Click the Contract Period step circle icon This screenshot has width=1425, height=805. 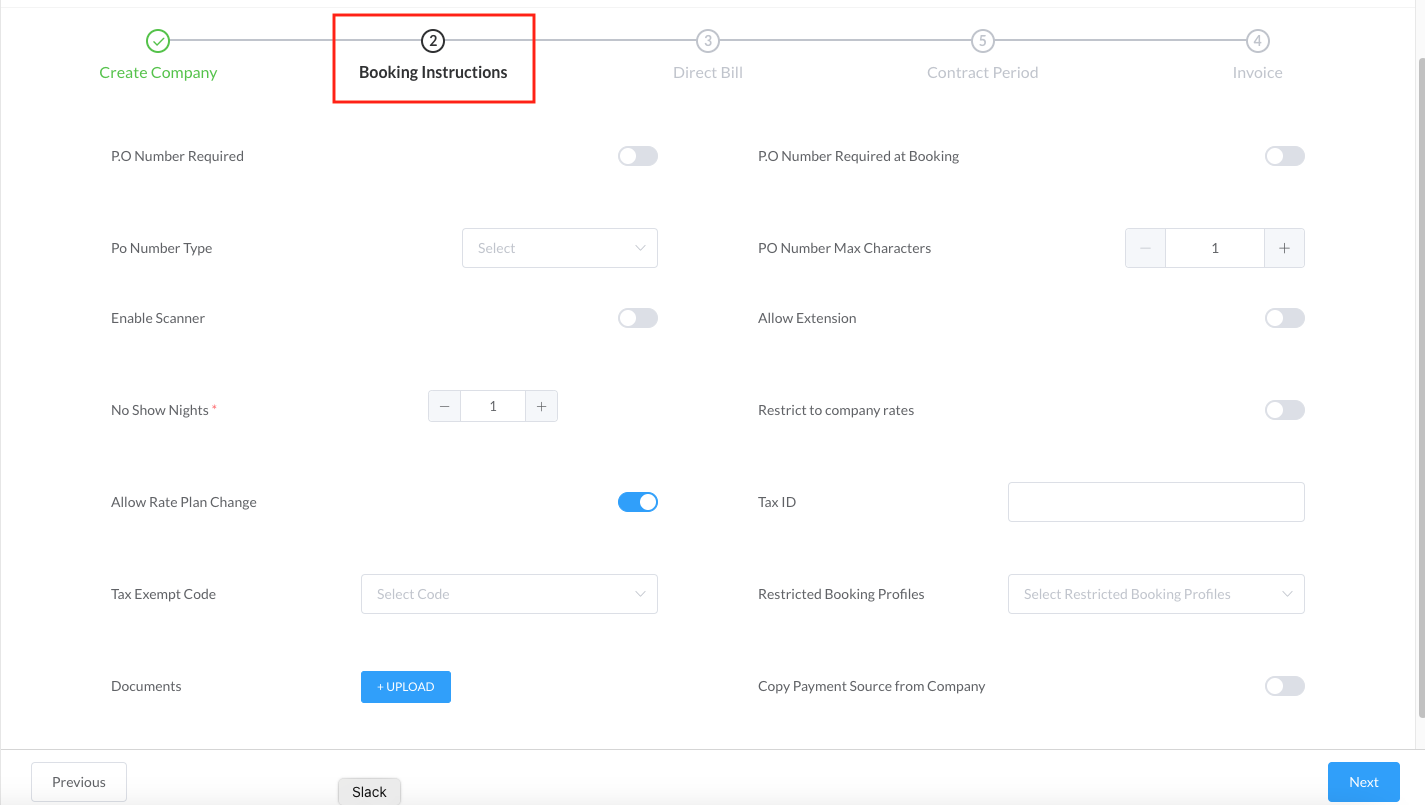[982, 41]
